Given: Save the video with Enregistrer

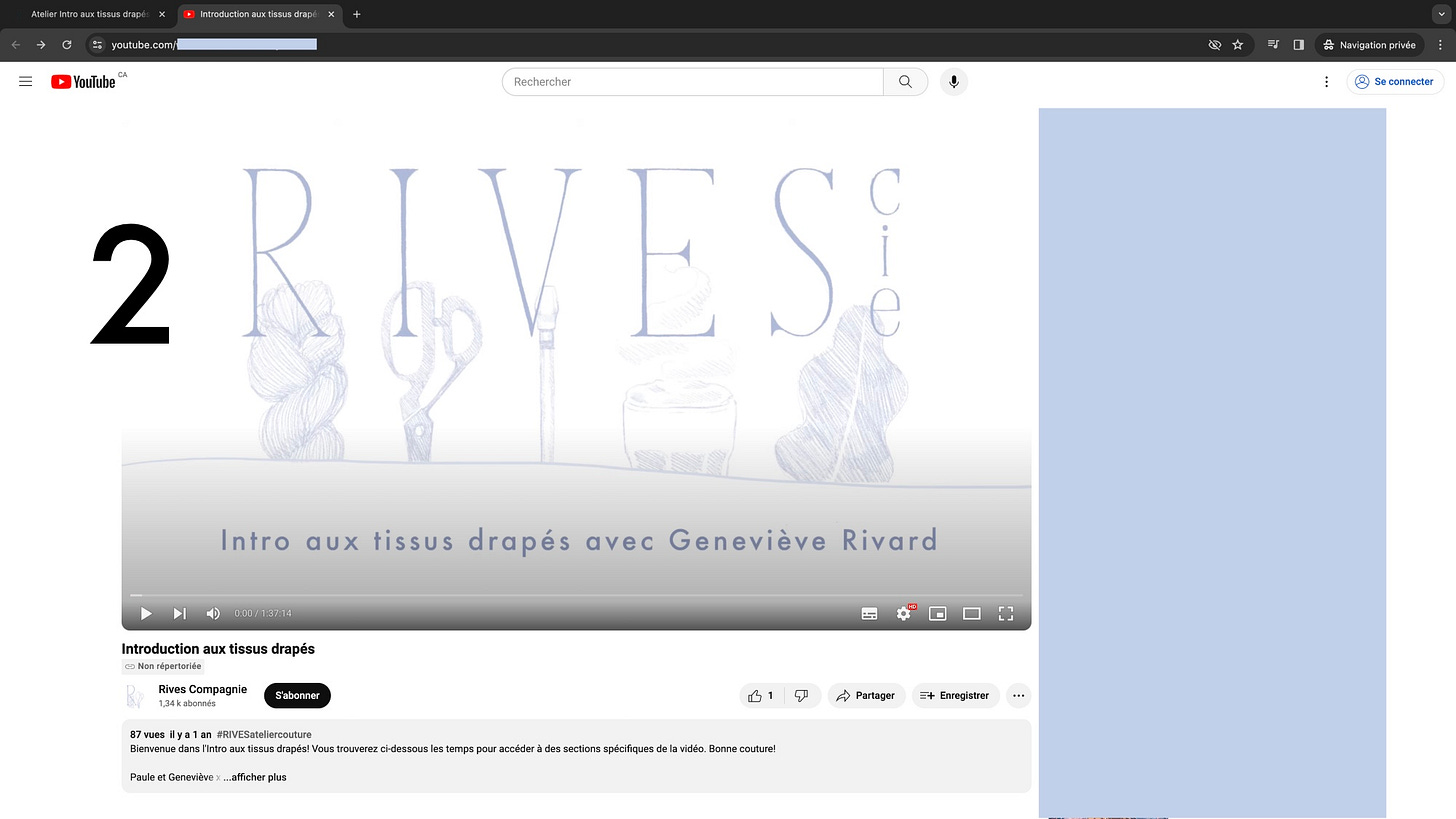Looking at the screenshot, I should click(955, 695).
